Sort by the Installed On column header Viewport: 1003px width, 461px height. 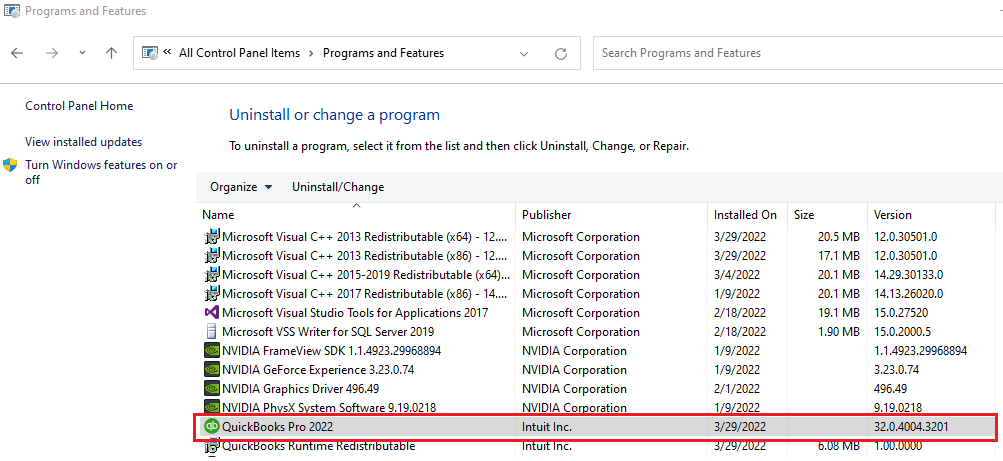(x=747, y=215)
